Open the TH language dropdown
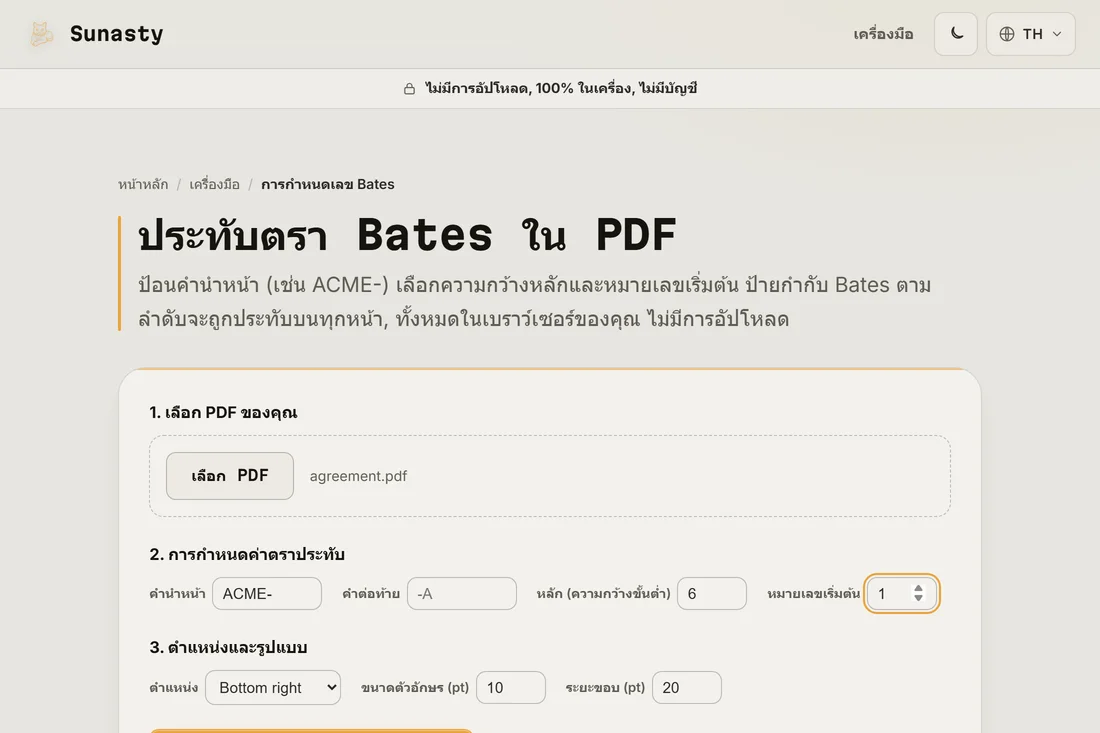 click(1030, 34)
